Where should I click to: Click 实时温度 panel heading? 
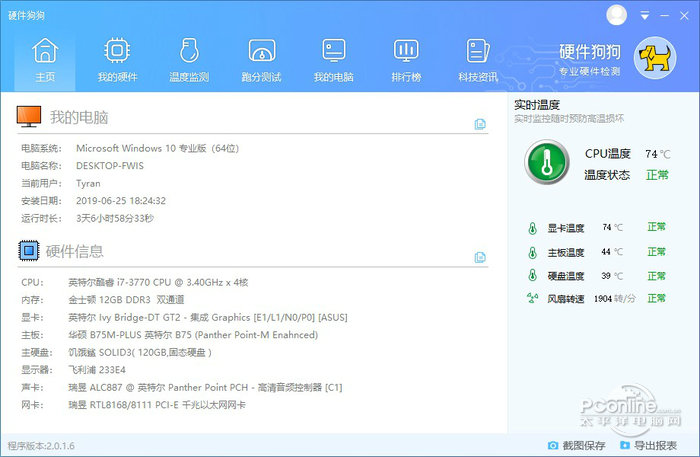(537, 105)
